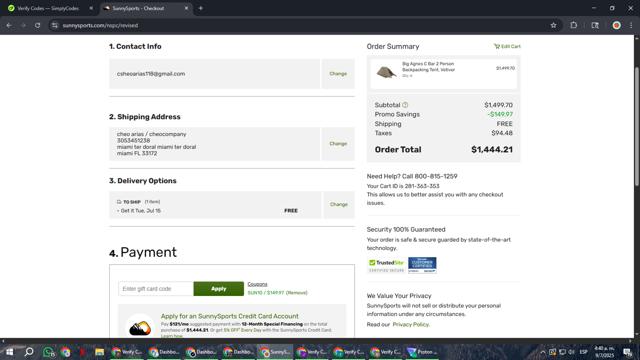Close the SunnySports Checkout tab
Screen dimensions: 640x360
click(x=187, y=8)
